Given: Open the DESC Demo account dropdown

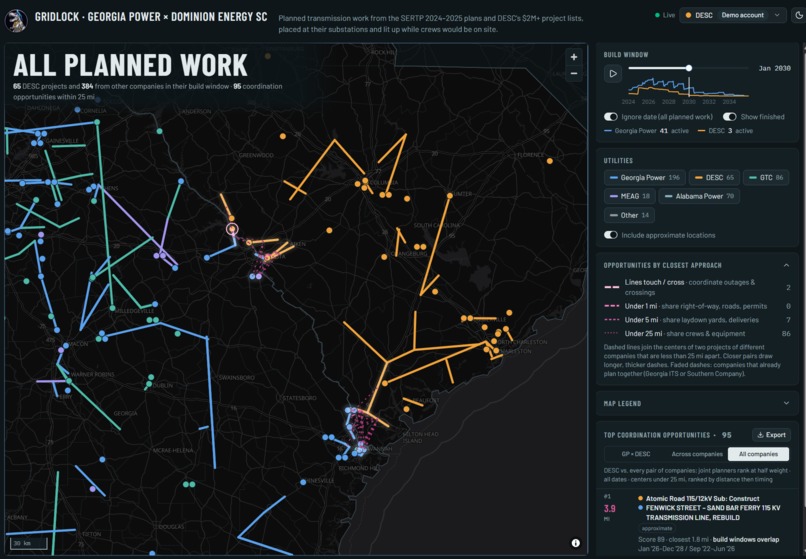Looking at the screenshot, I should click(x=733, y=15).
